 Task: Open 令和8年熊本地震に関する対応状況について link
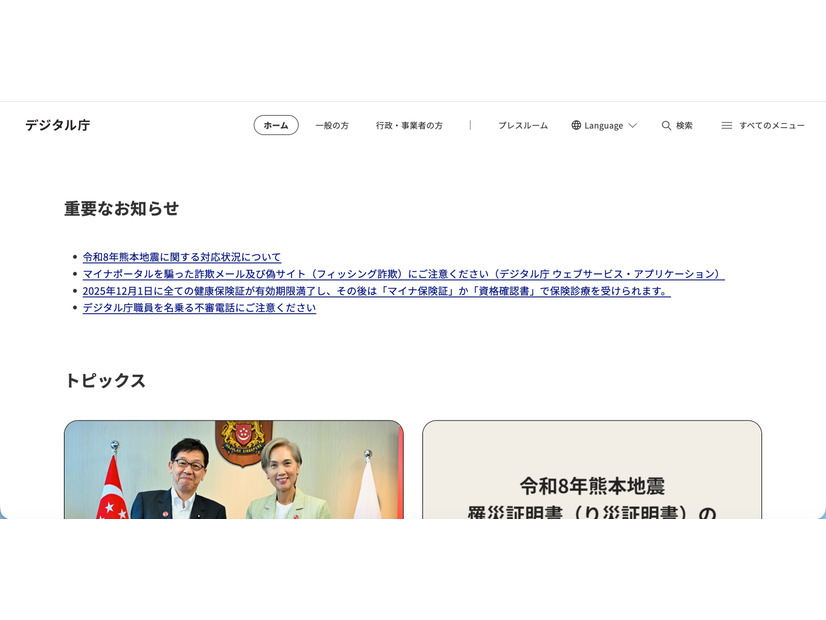point(182,257)
